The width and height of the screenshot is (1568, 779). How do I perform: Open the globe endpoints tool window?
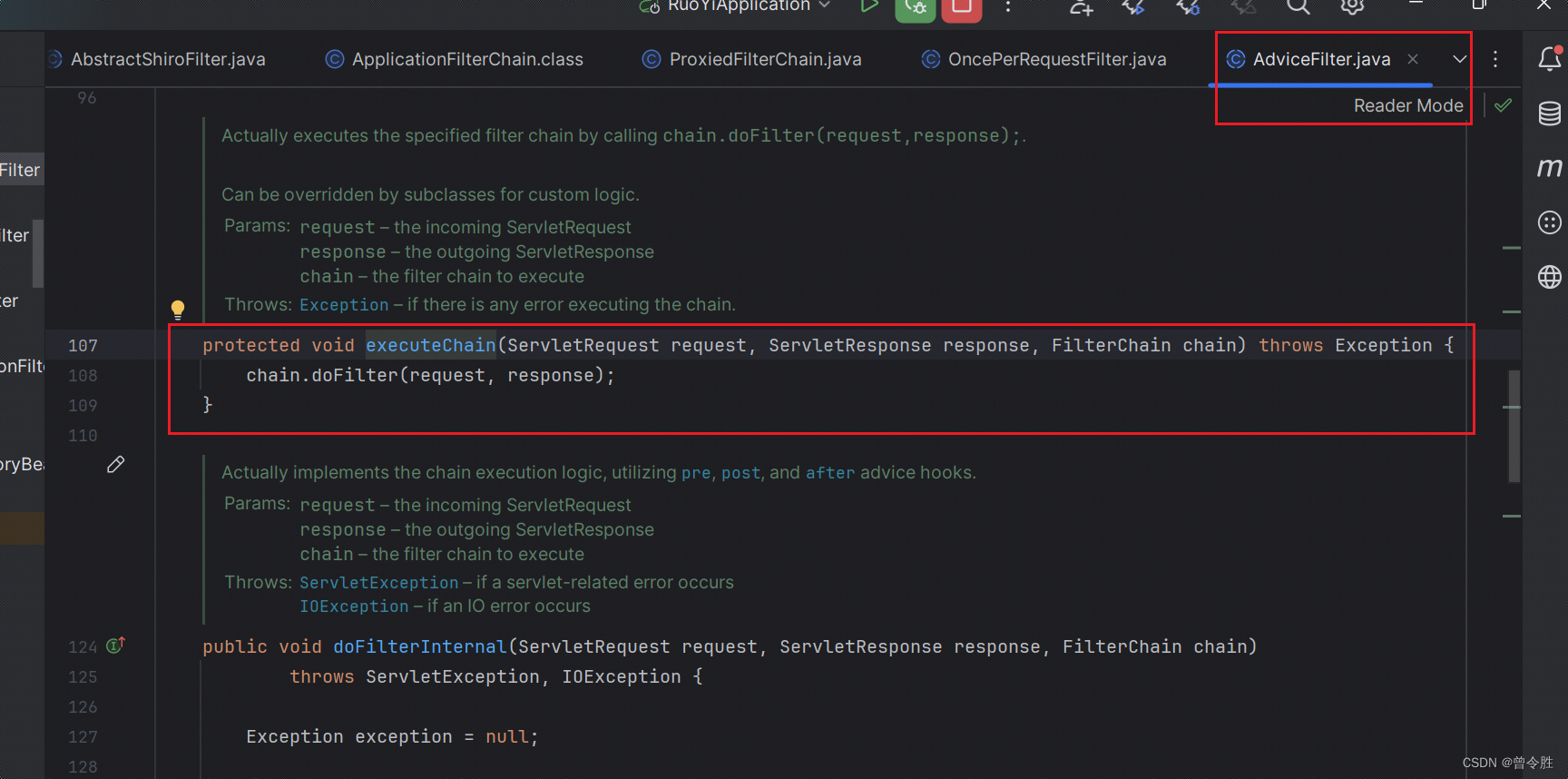(x=1550, y=277)
